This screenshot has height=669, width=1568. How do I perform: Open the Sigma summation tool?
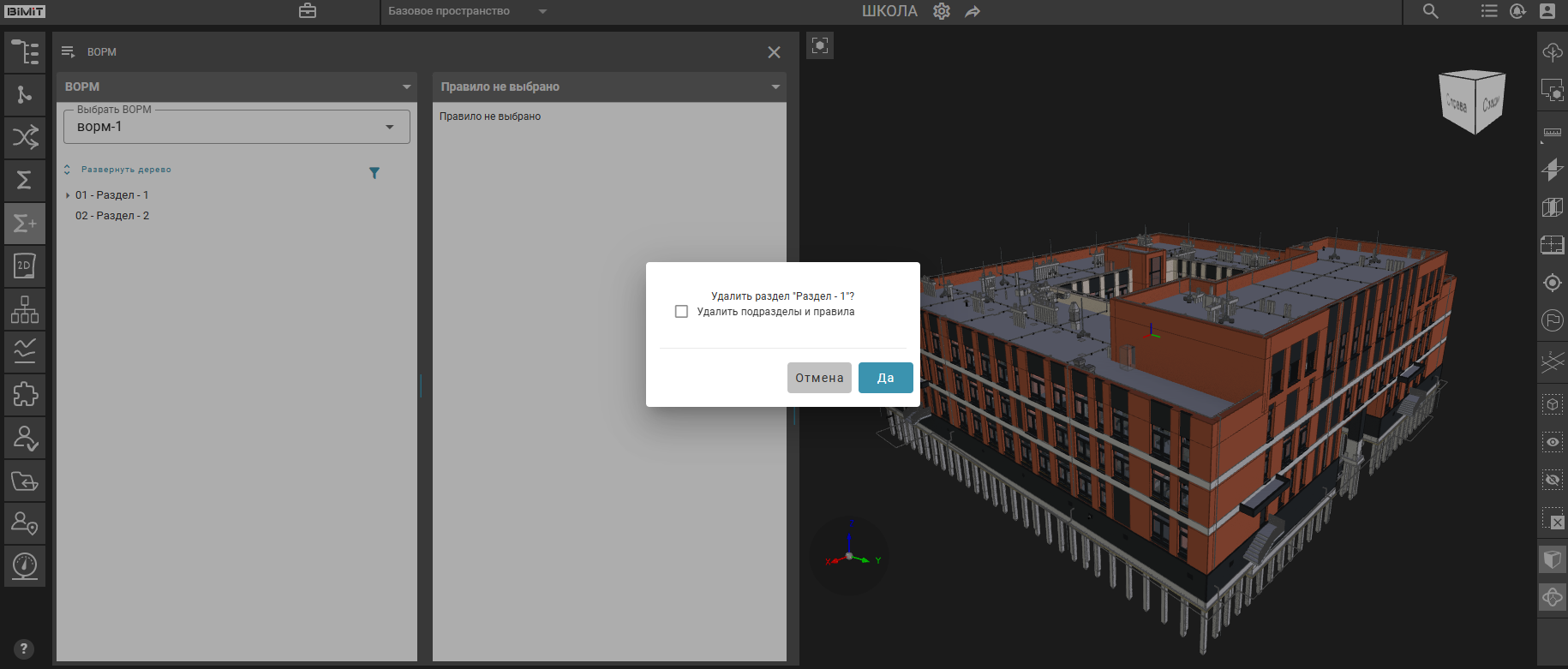pyautogui.click(x=25, y=180)
